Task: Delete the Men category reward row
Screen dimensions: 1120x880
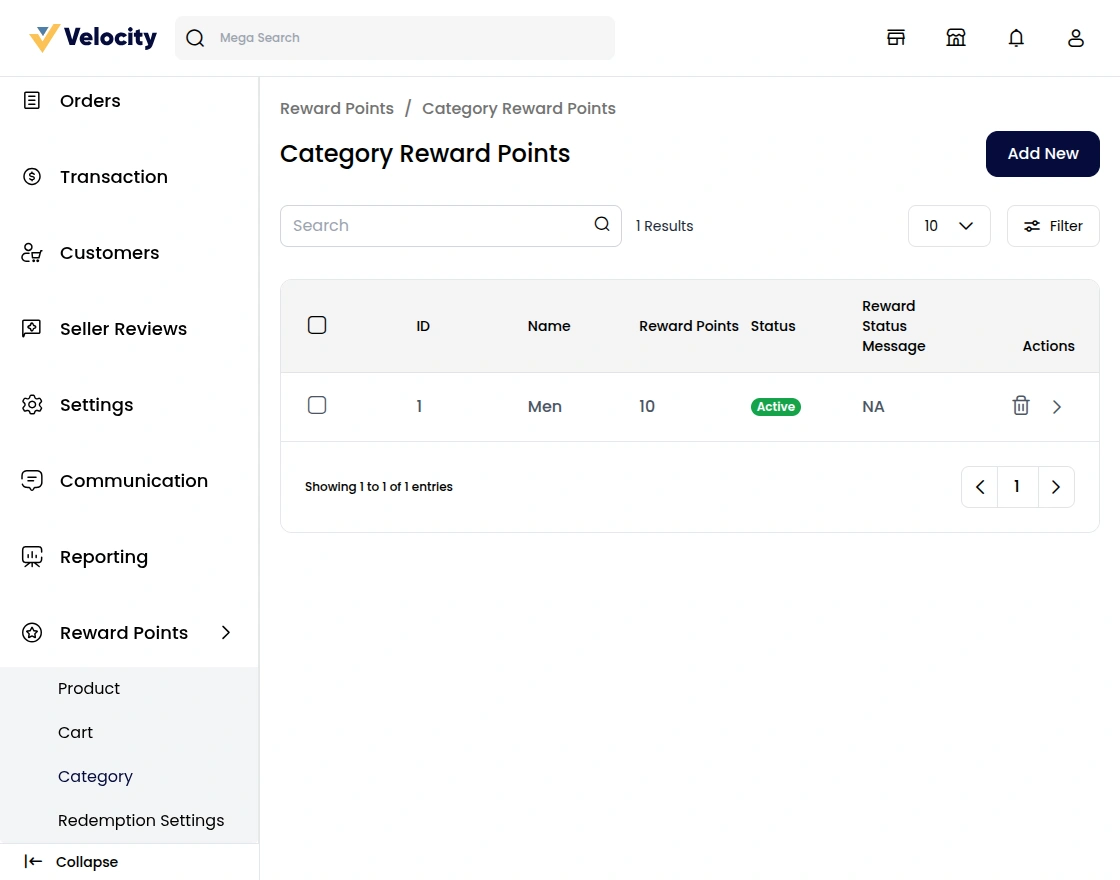Action: 1021,406
